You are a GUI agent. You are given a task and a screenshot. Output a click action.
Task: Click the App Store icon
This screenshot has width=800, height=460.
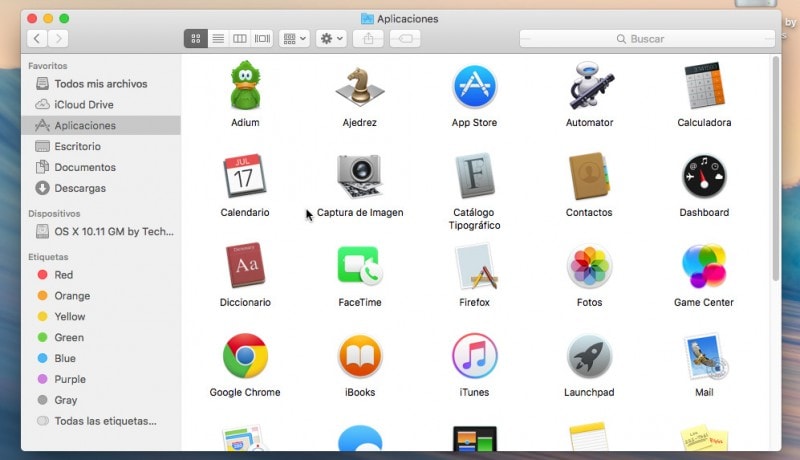[474, 86]
